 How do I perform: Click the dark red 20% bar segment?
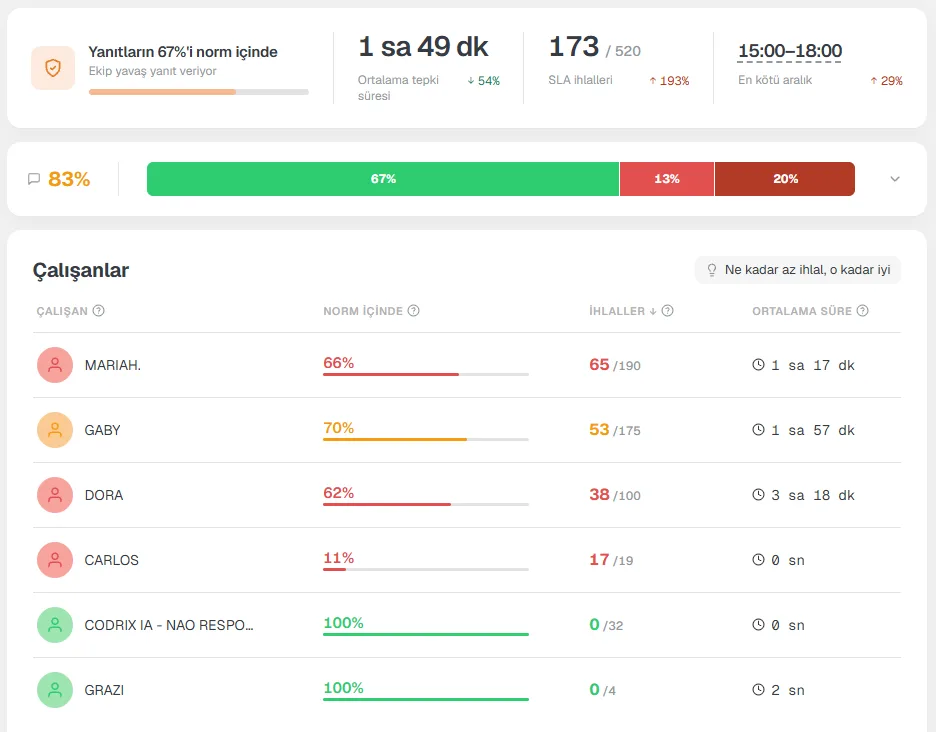tap(785, 179)
